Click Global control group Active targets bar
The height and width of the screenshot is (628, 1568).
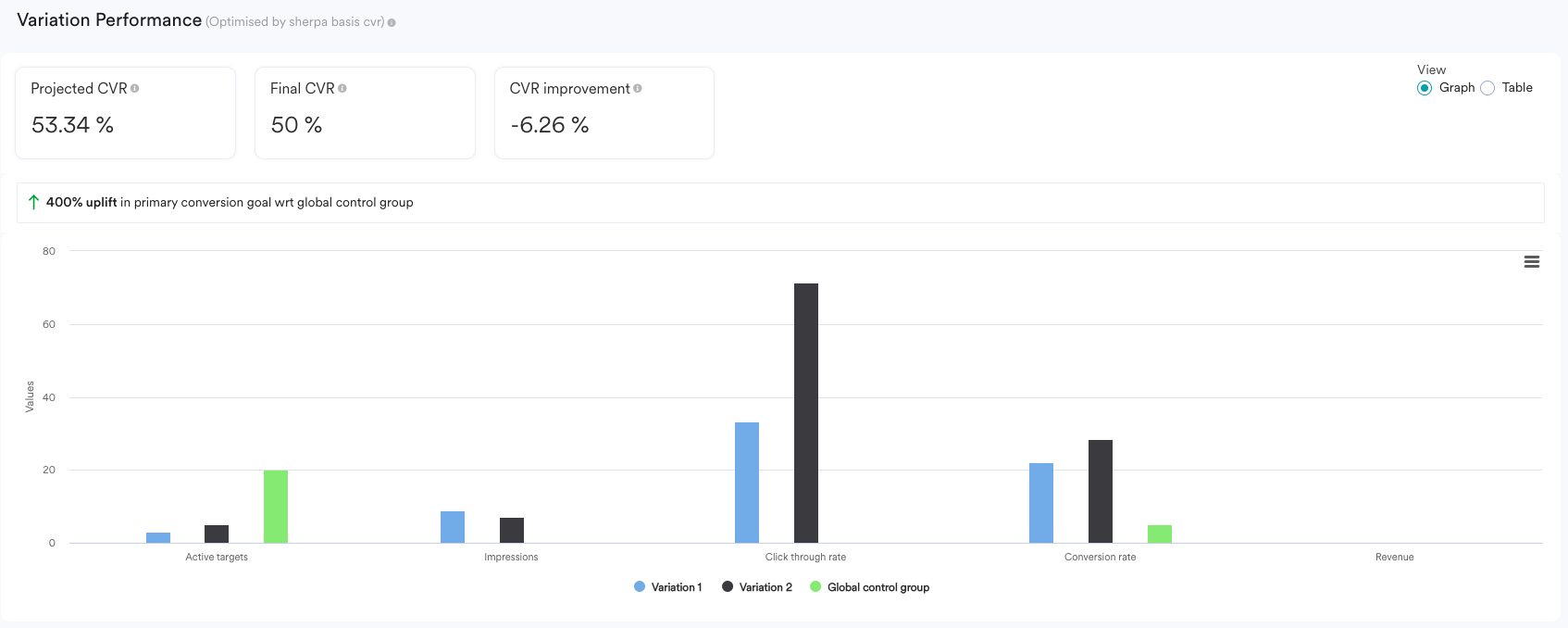[x=276, y=507]
